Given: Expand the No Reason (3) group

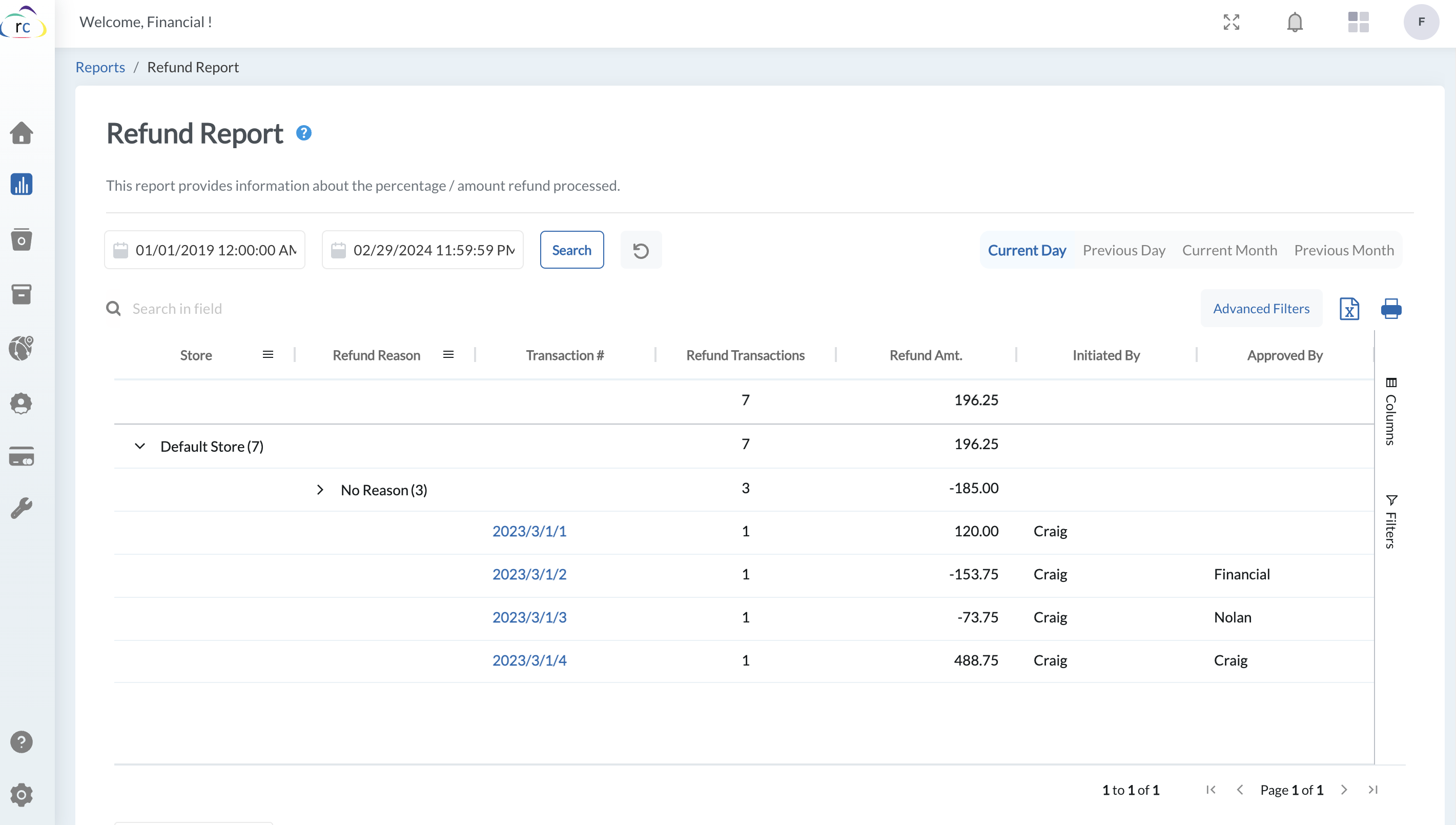Looking at the screenshot, I should tap(320, 490).
